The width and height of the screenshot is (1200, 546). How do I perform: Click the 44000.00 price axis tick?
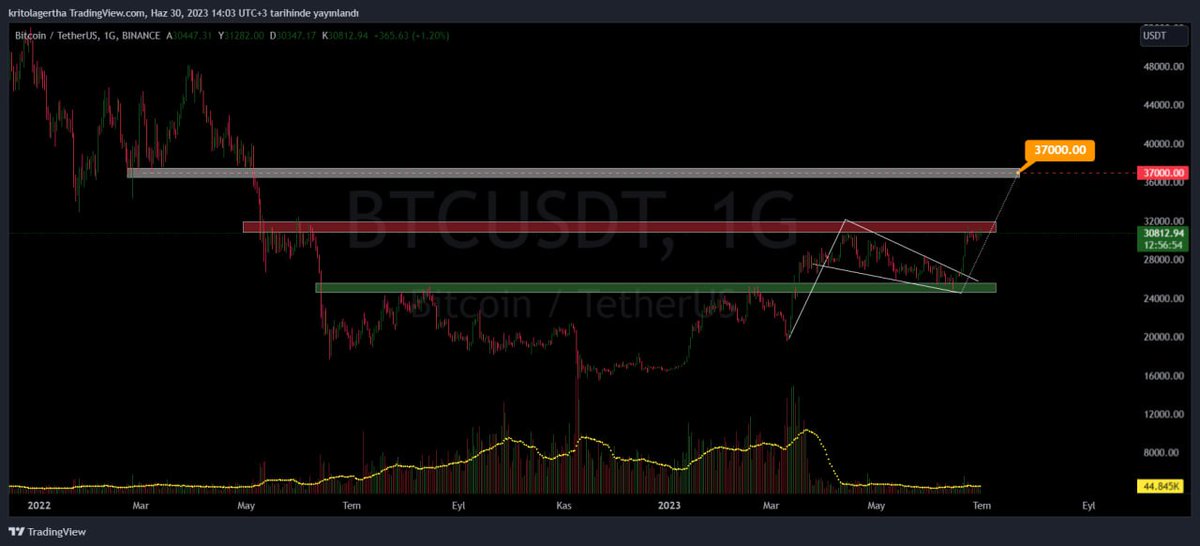click(x=1162, y=105)
